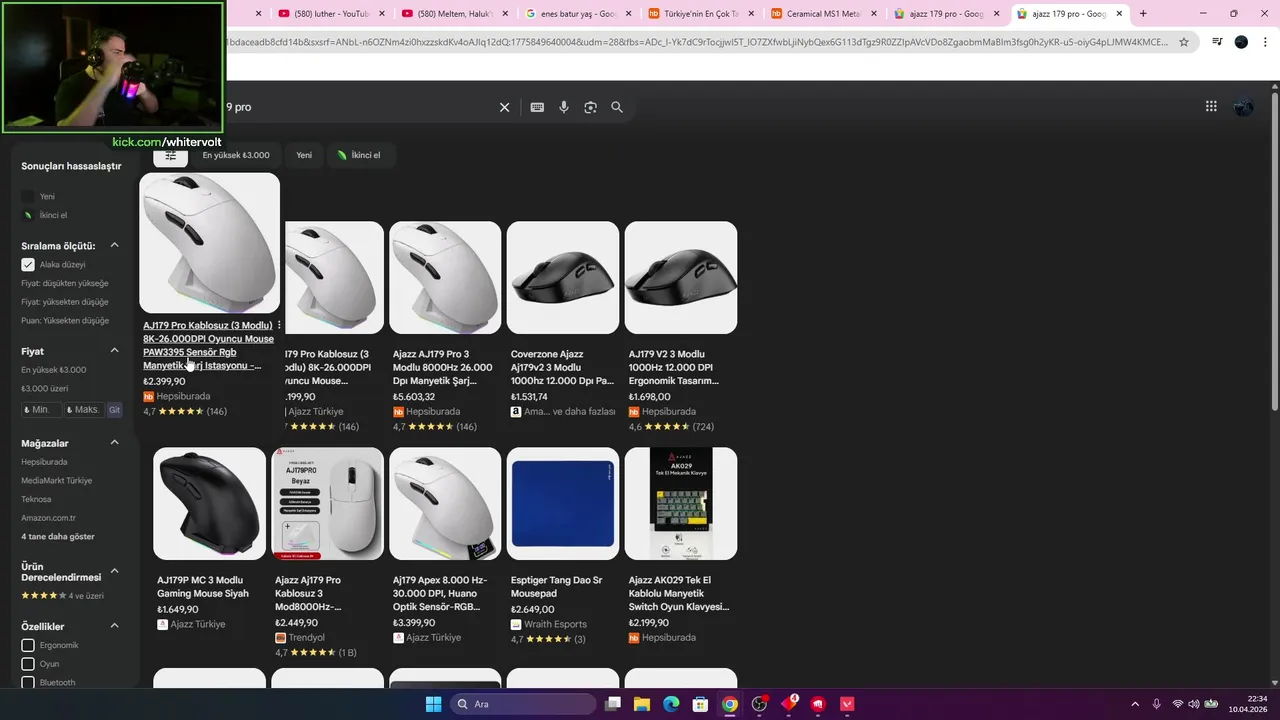The height and width of the screenshot is (720, 1280).
Task: Open the on-screen keyboard input tool
Action: tap(537, 107)
